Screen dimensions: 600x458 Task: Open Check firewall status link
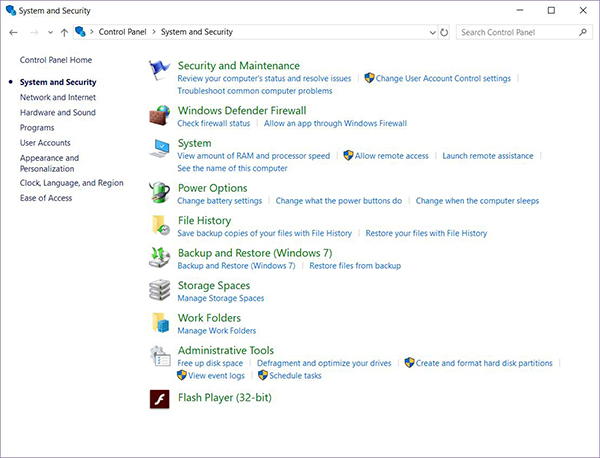[213, 123]
